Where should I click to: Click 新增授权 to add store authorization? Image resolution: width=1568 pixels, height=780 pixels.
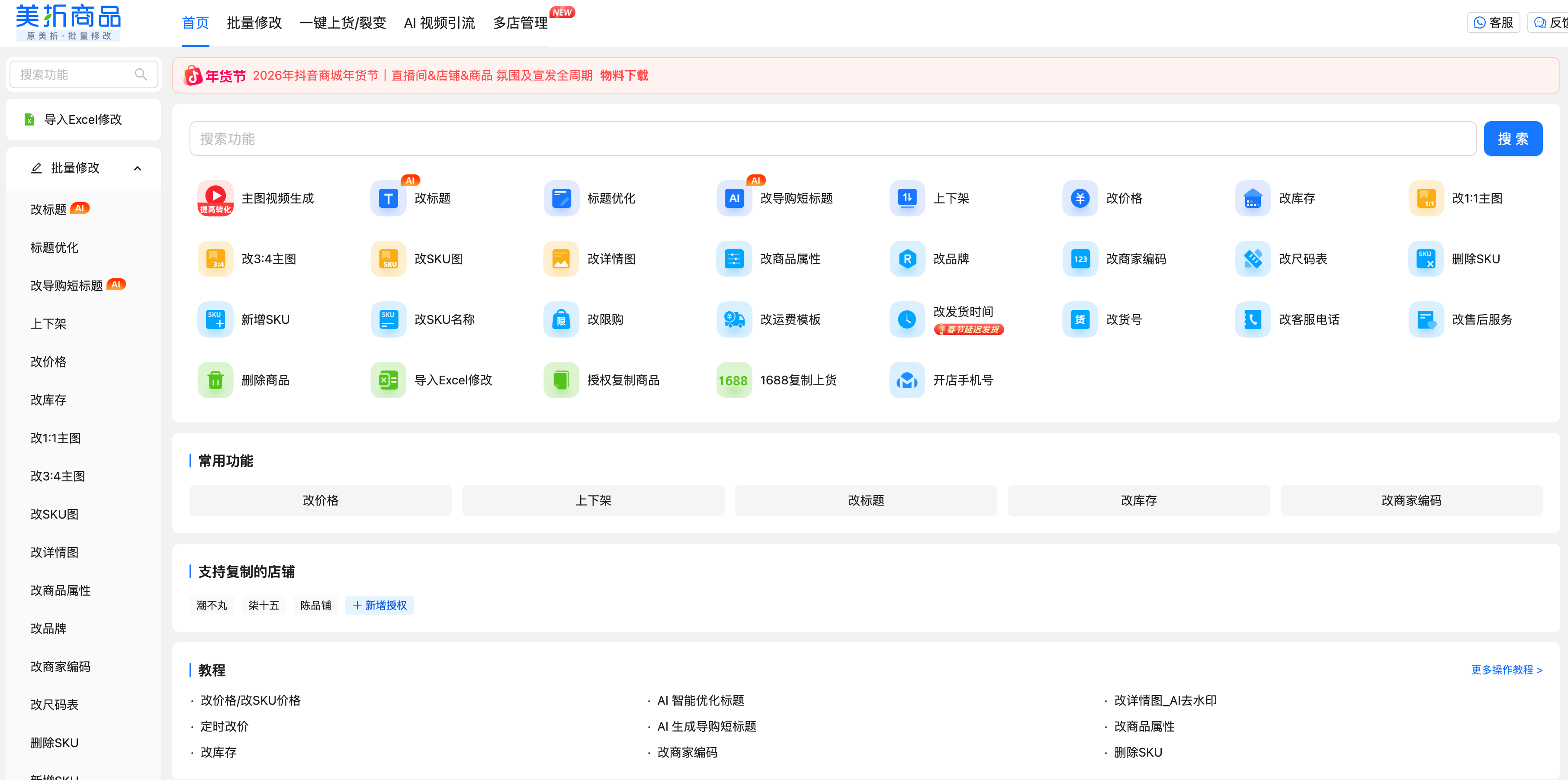click(x=379, y=605)
